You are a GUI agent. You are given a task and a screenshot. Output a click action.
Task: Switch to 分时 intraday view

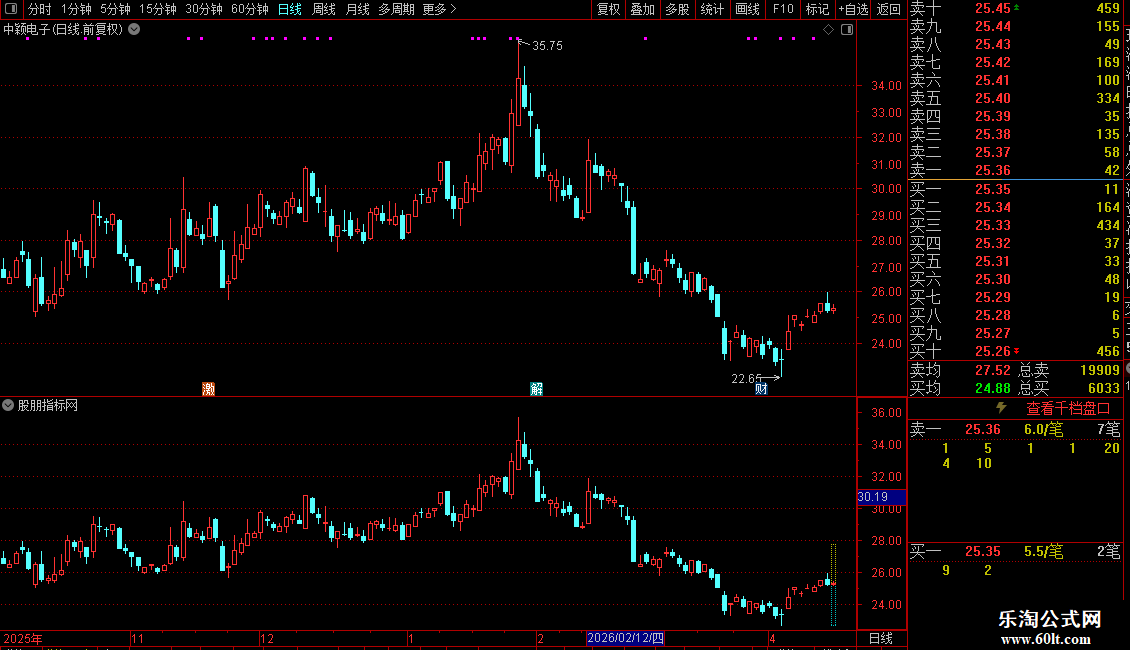(40, 9)
